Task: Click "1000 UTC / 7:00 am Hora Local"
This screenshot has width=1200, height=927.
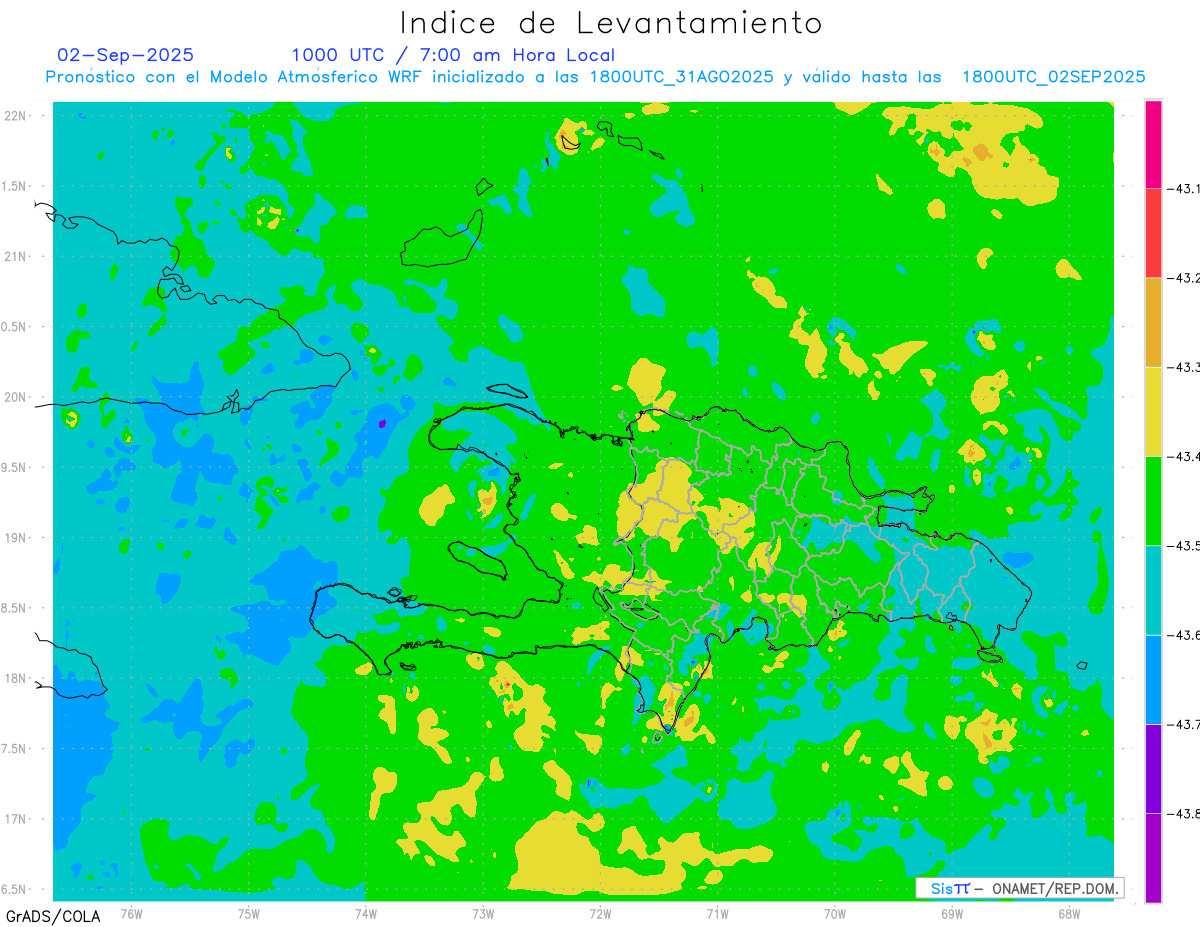Action: (x=453, y=55)
